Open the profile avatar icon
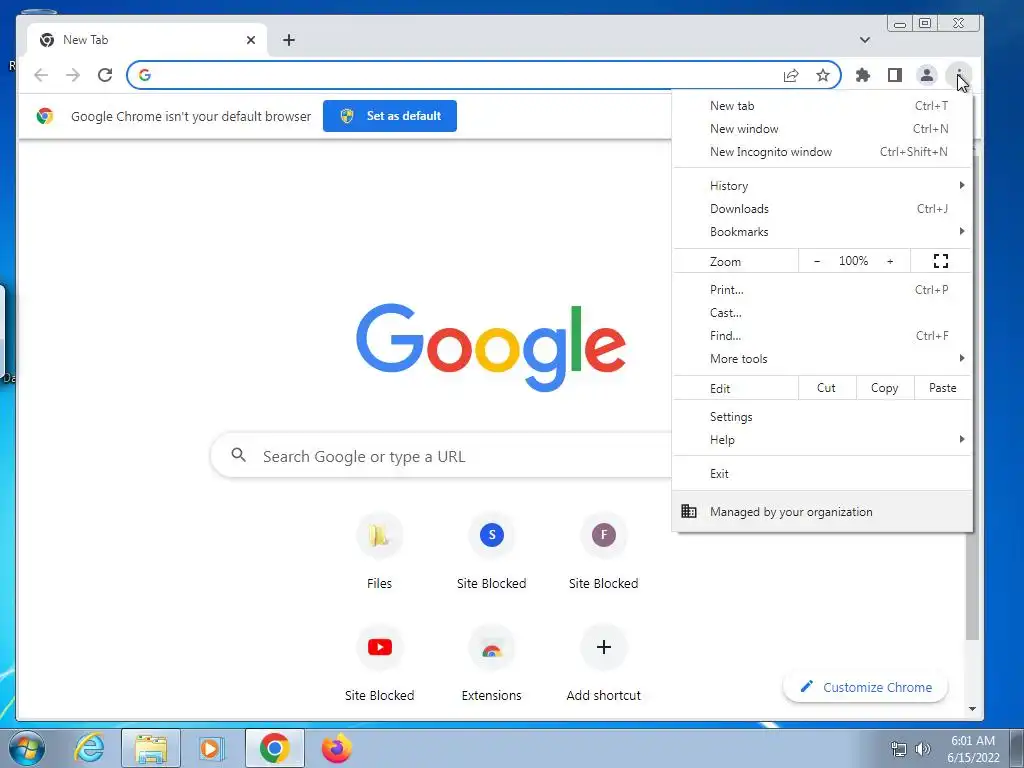Image resolution: width=1024 pixels, height=768 pixels. tap(927, 75)
